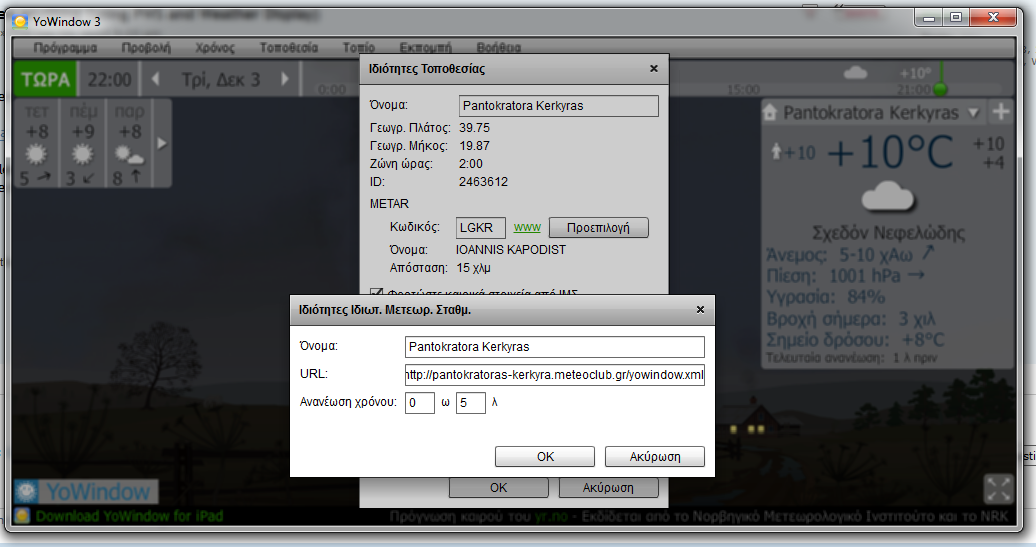Open the Πρόγραμμα menu
Image resolution: width=1036 pixels, height=547 pixels.
click(x=65, y=47)
